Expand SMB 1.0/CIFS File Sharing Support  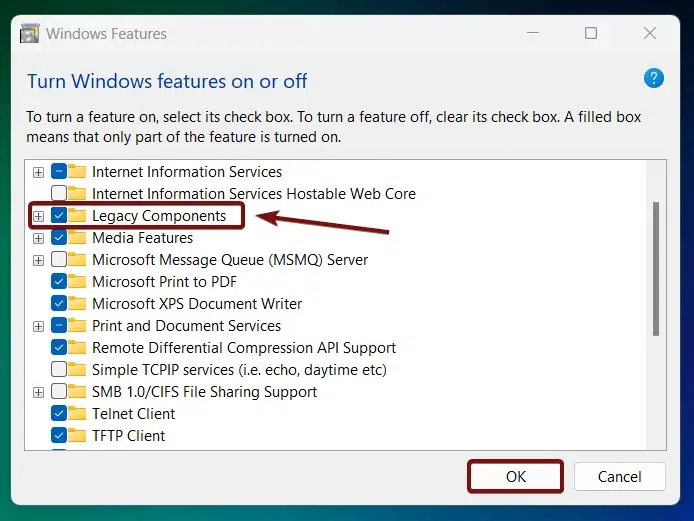tap(39, 392)
